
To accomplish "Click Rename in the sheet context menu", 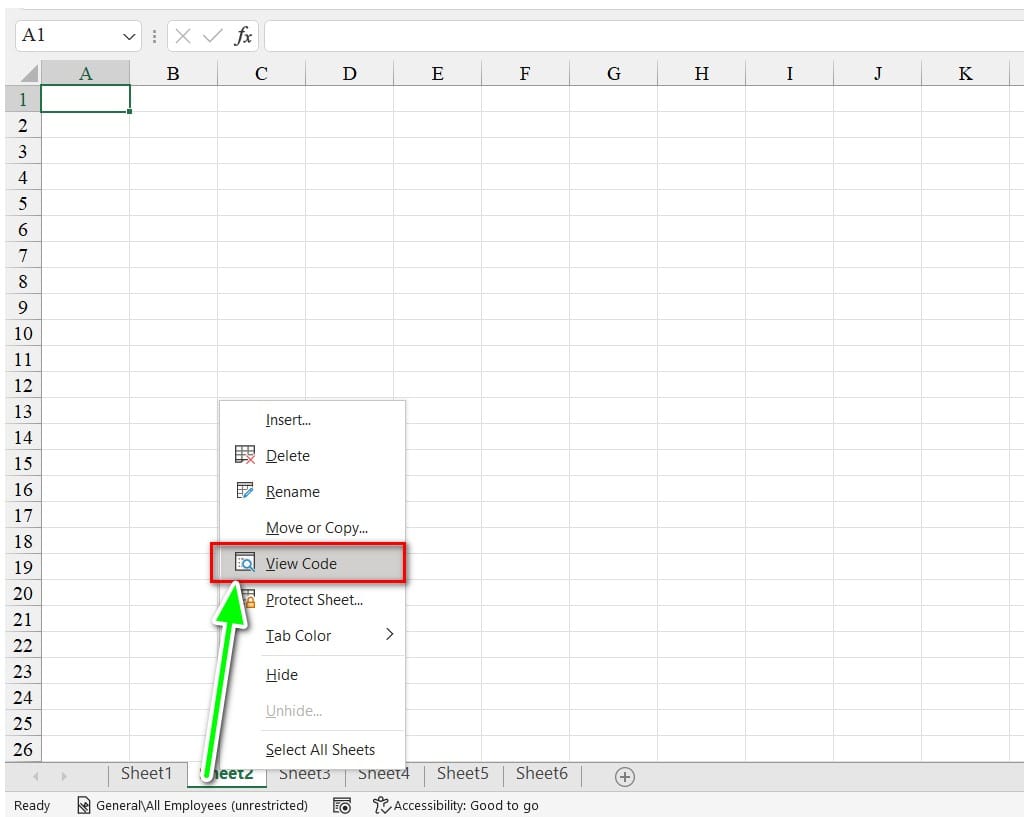I will (x=292, y=491).
